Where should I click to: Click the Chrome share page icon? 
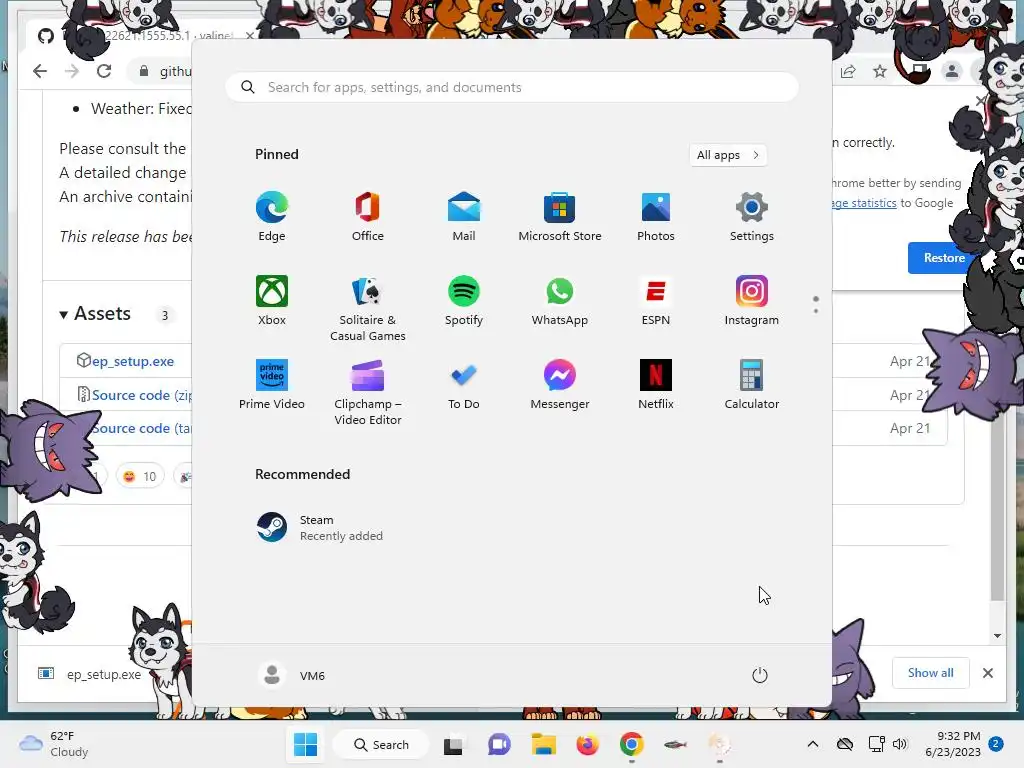click(x=848, y=71)
